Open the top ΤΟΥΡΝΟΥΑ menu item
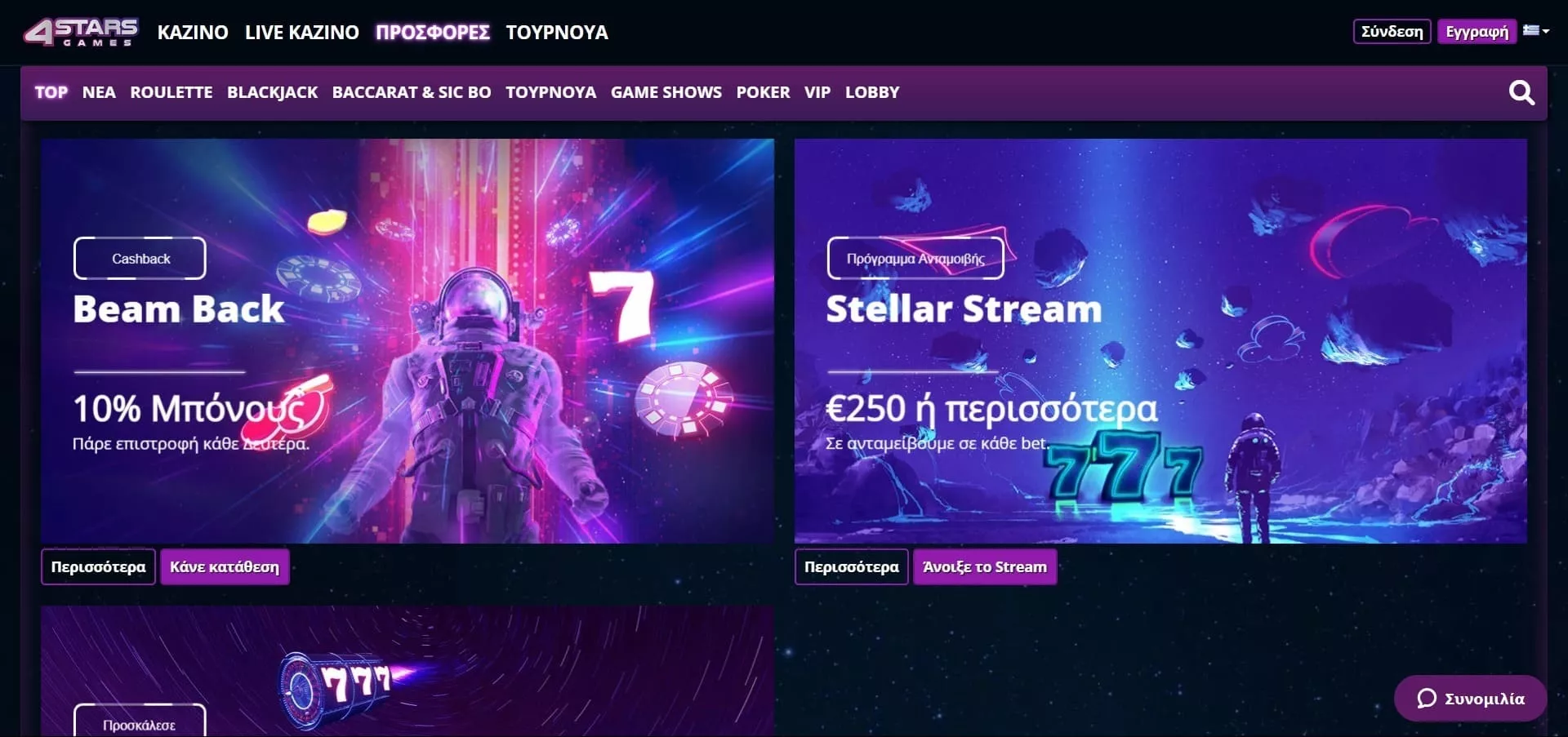1568x737 pixels. 557,33
